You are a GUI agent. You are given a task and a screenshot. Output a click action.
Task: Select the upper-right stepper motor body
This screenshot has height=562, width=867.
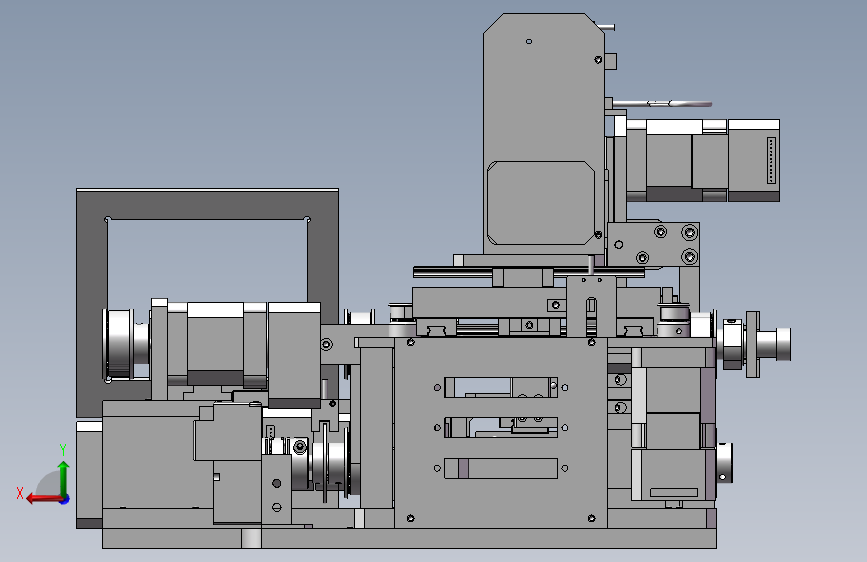coord(702,160)
